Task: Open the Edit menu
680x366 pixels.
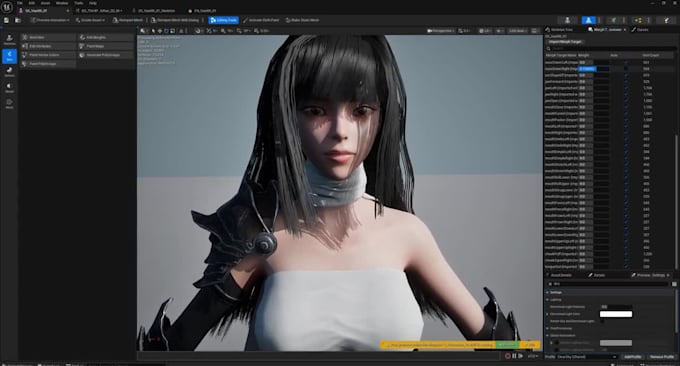Action: click(32, 3)
